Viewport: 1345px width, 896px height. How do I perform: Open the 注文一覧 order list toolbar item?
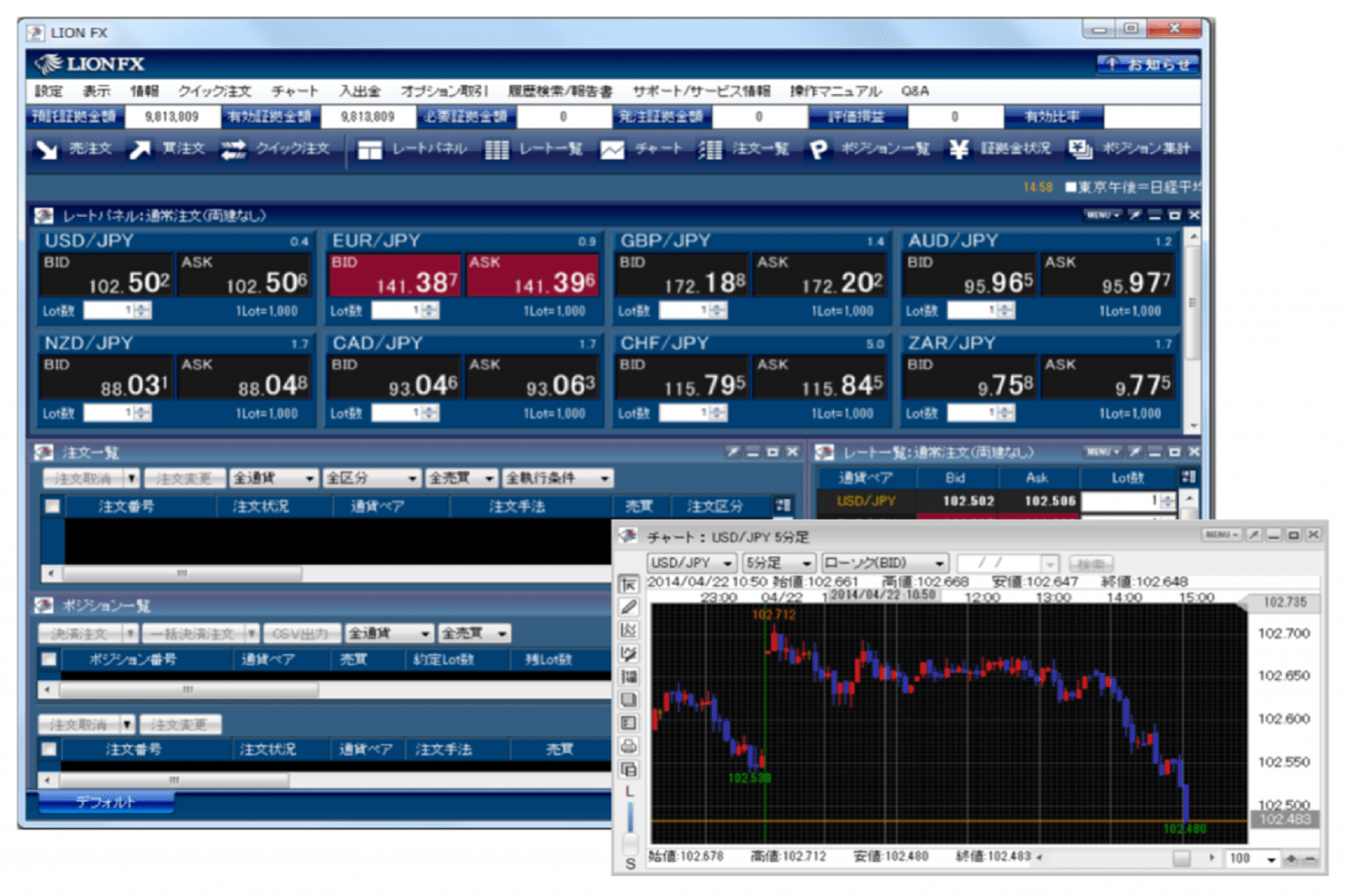(x=743, y=149)
